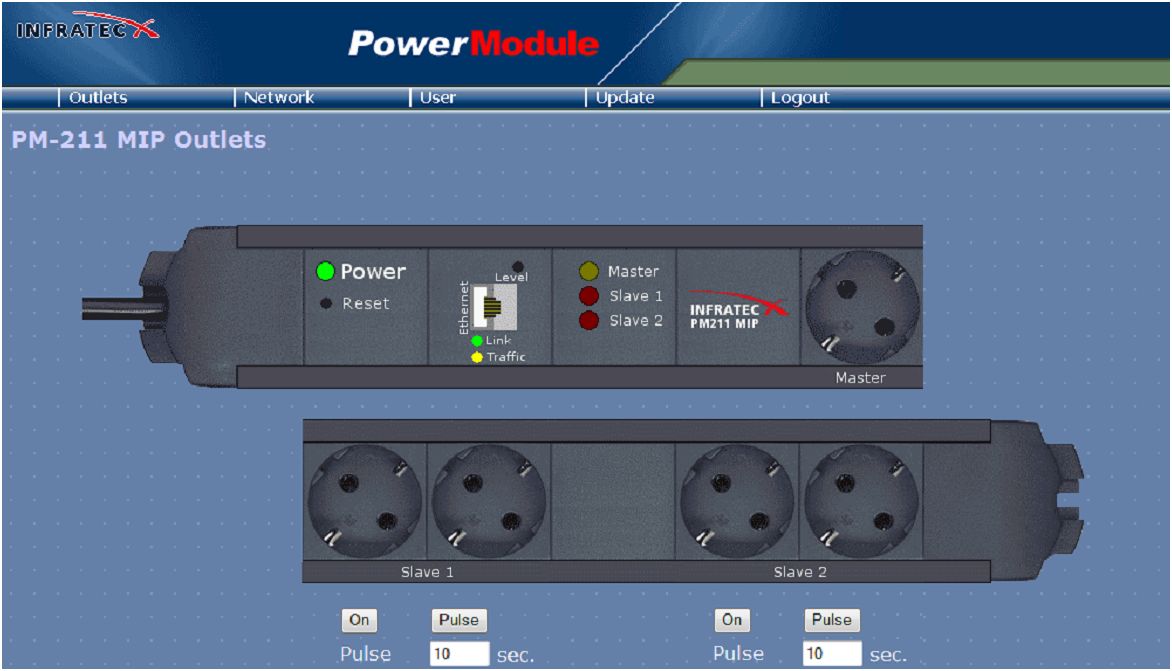This screenshot has width=1172, height=671.
Task: Click the Level indicator dot
Action: 518,266
